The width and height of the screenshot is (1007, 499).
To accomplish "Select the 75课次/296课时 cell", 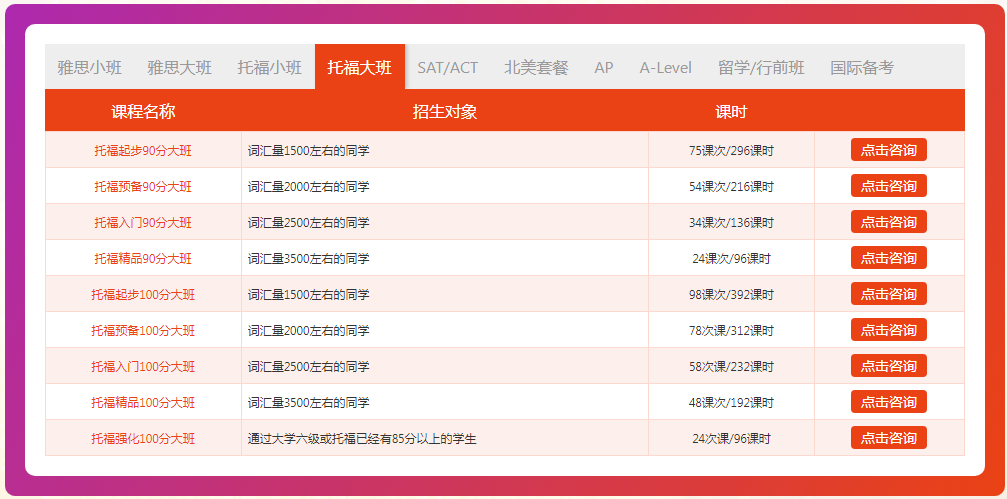I will [x=731, y=151].
